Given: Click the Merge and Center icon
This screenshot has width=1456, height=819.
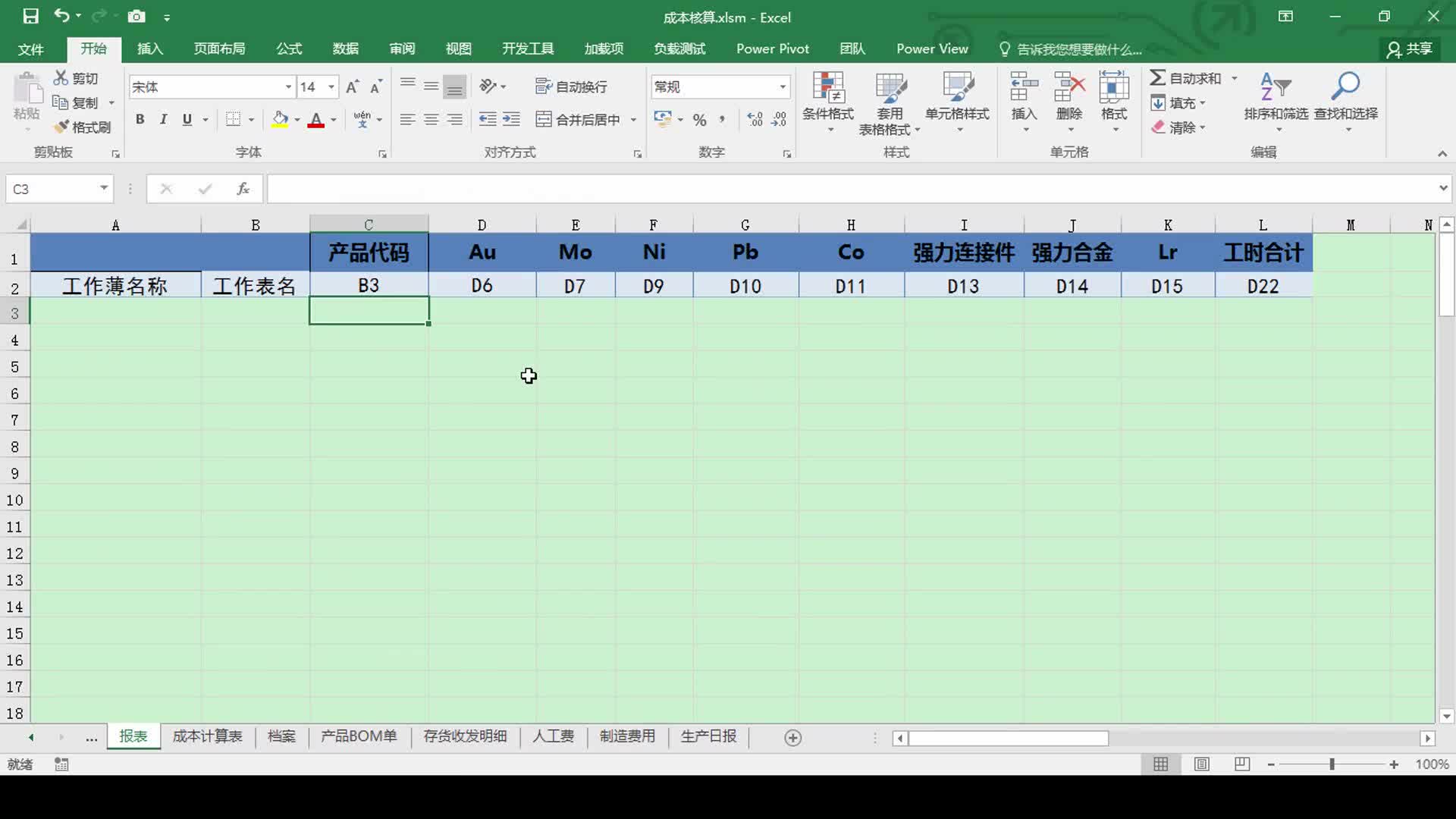Looking at the screenshot, I should 544,120.
